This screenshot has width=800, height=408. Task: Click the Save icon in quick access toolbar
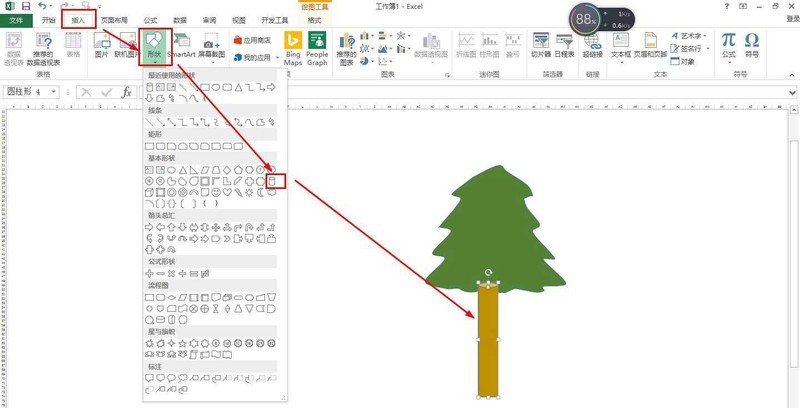coord(26,6)
